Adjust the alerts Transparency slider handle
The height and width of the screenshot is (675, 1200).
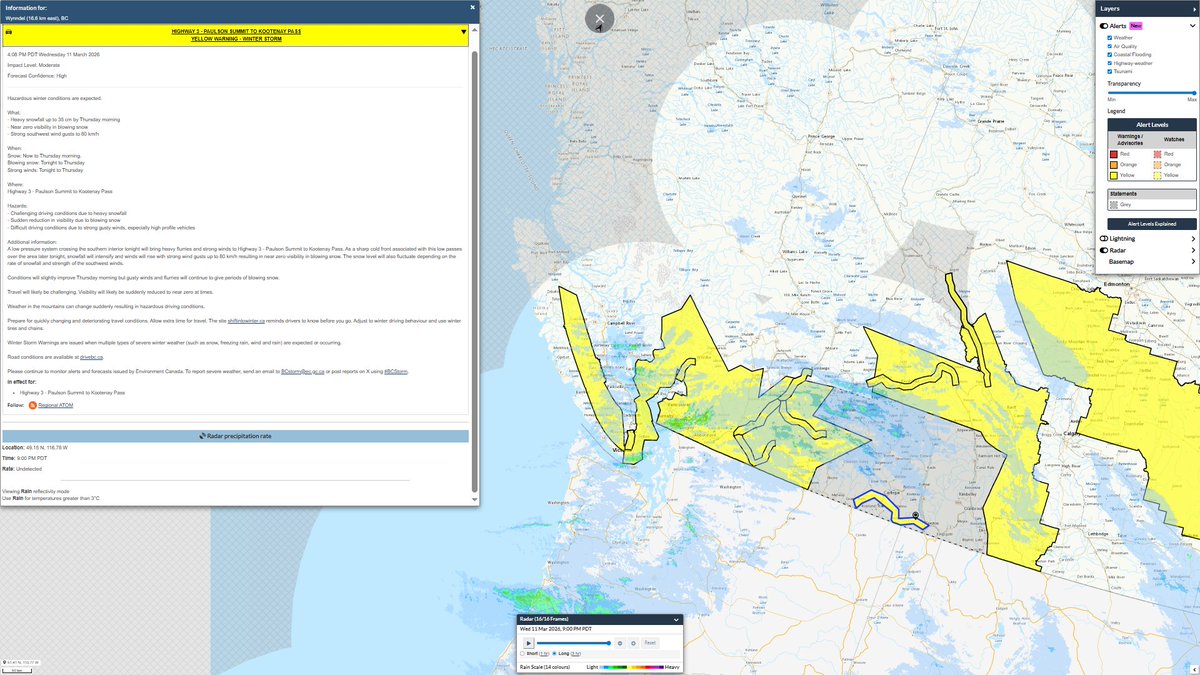[x=1193, y=92]
